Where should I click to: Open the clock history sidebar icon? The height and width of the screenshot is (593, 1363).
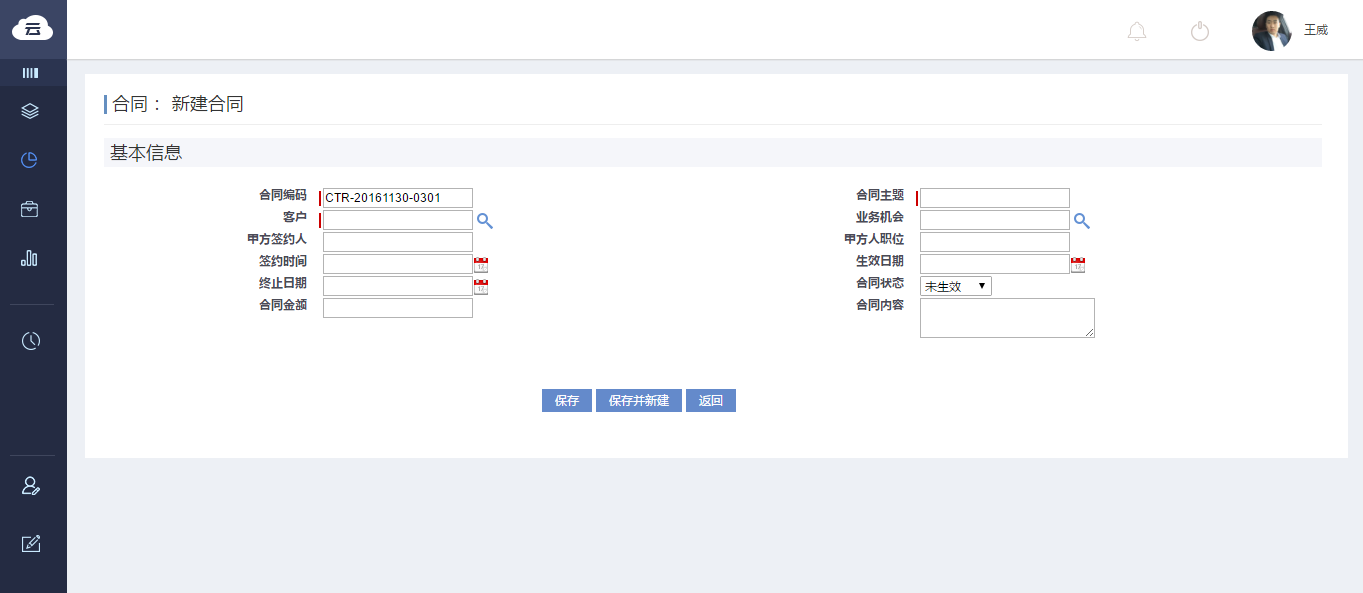click(x=31, y=341)
